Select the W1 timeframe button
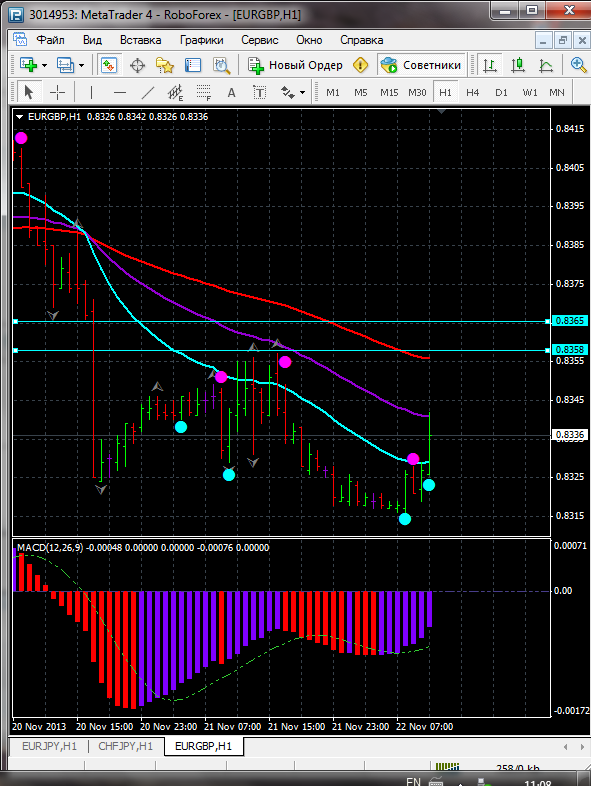Viewport: 600px width, 786px height. click(530, 92)
